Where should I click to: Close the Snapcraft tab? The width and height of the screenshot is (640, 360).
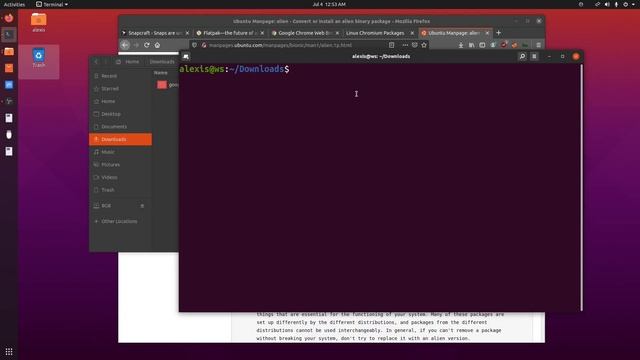point(187,33)
